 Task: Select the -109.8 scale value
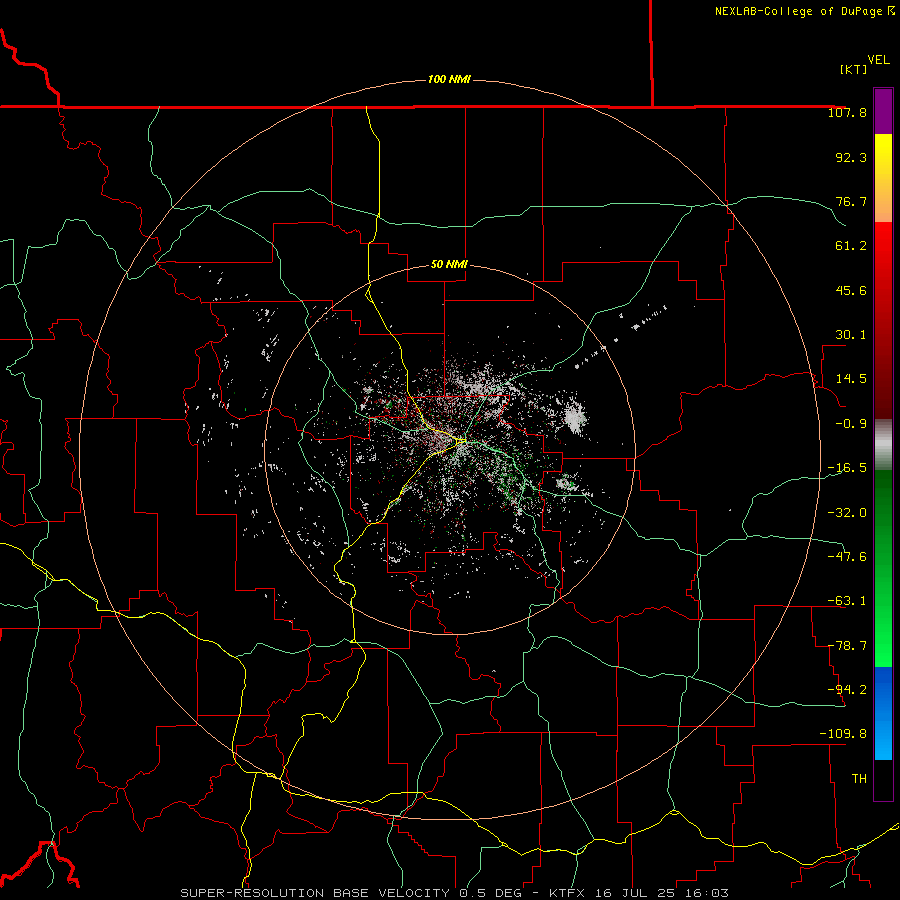coord(843,734)
